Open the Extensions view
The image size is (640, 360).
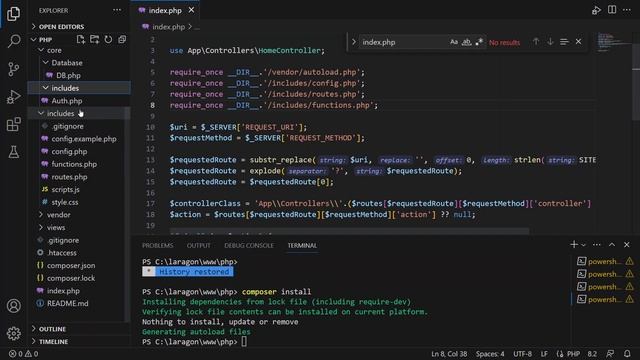[x=13, y=124]
